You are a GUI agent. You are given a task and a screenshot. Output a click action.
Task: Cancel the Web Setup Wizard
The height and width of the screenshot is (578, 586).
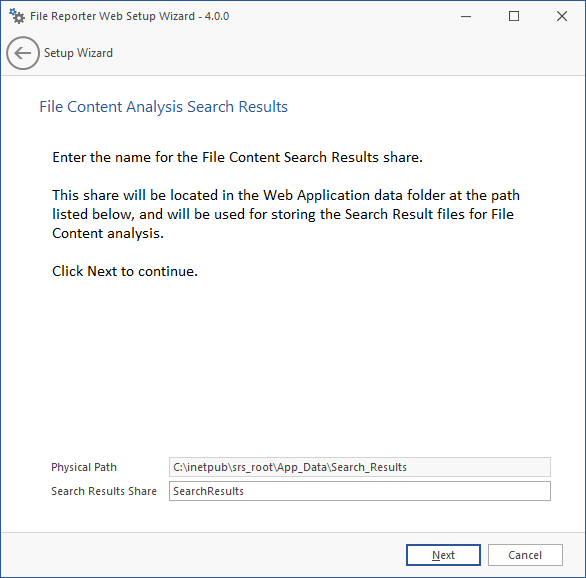(x=525, y=555)
